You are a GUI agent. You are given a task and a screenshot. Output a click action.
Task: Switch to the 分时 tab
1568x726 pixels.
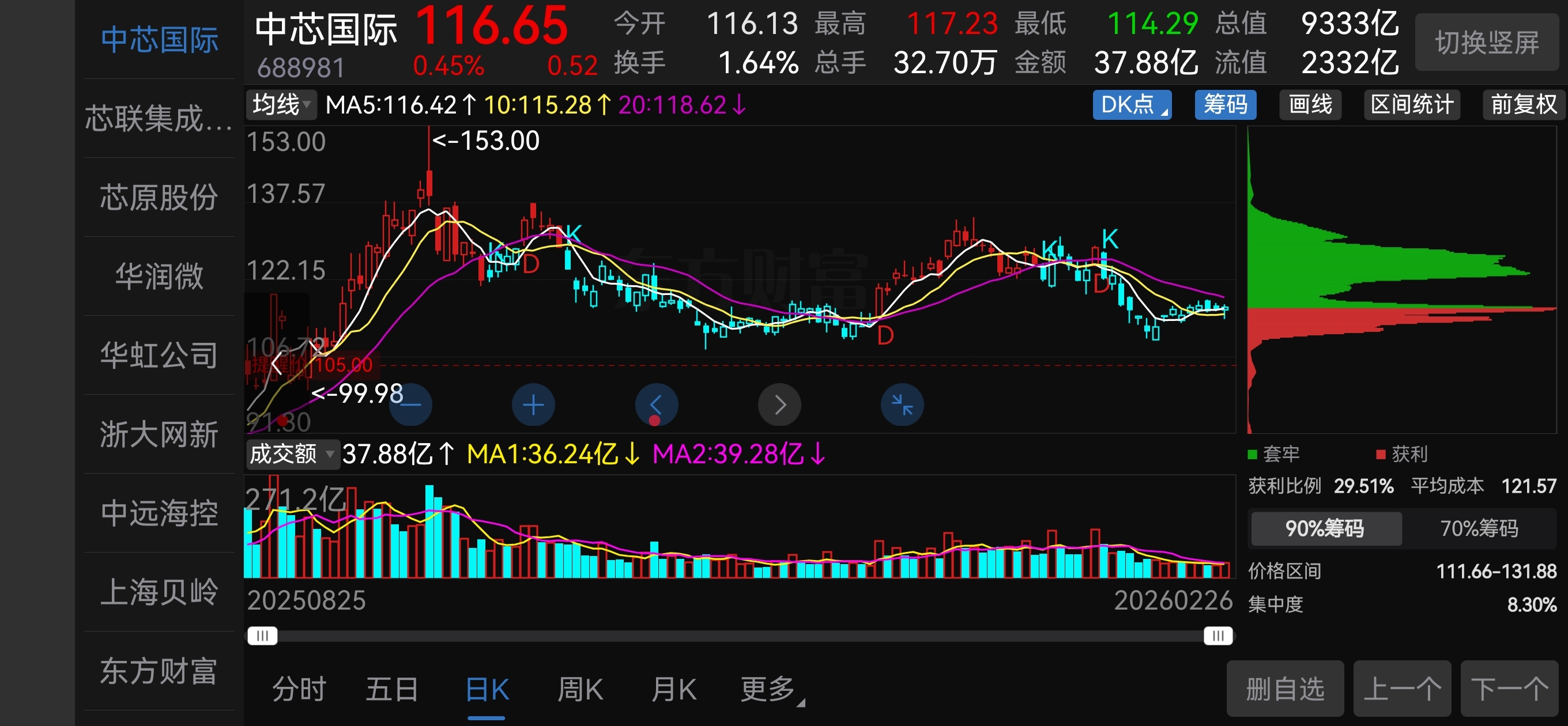[299, 690]
